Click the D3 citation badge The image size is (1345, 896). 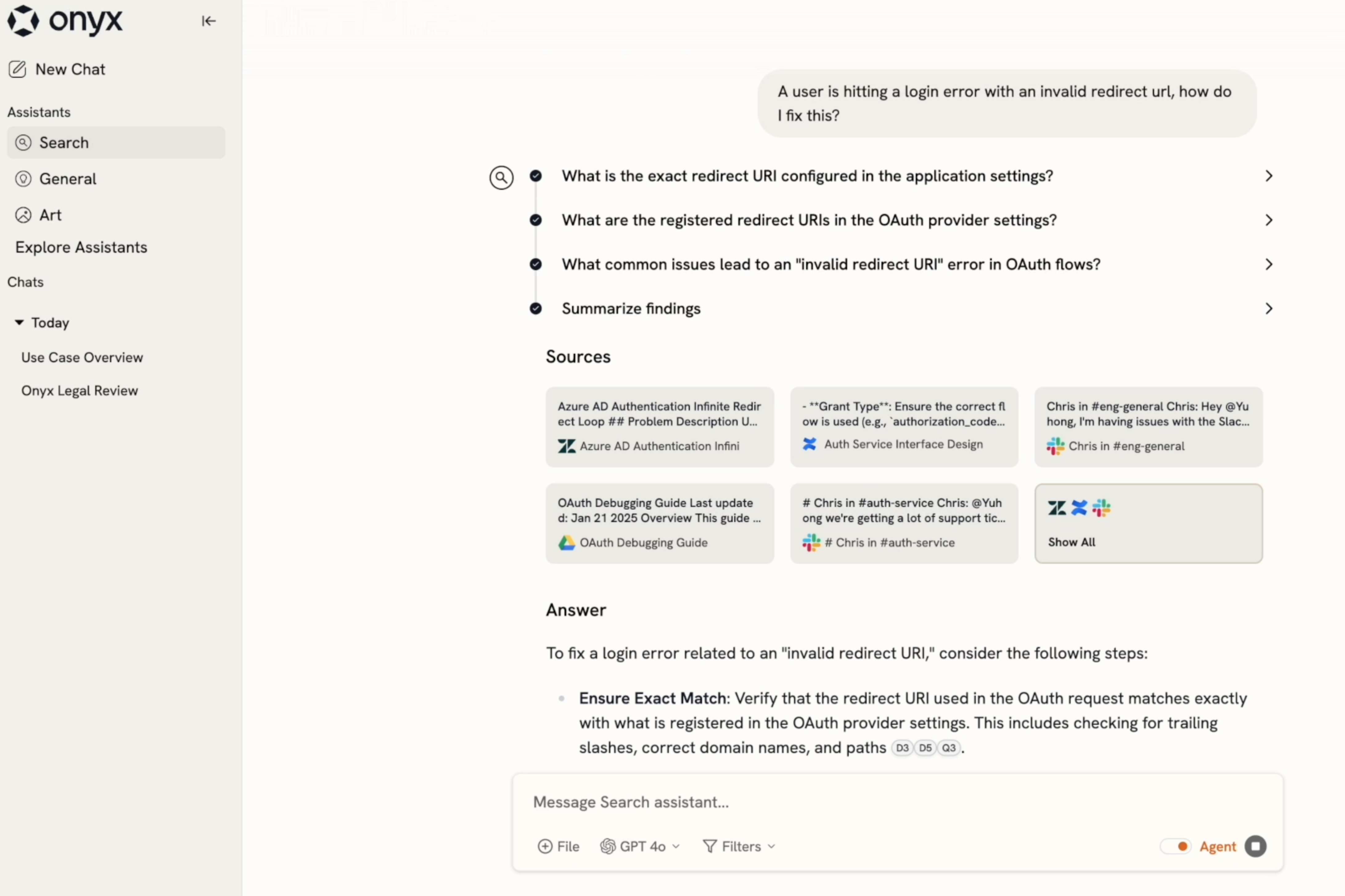pyautogui.click(x=902, y=748)
